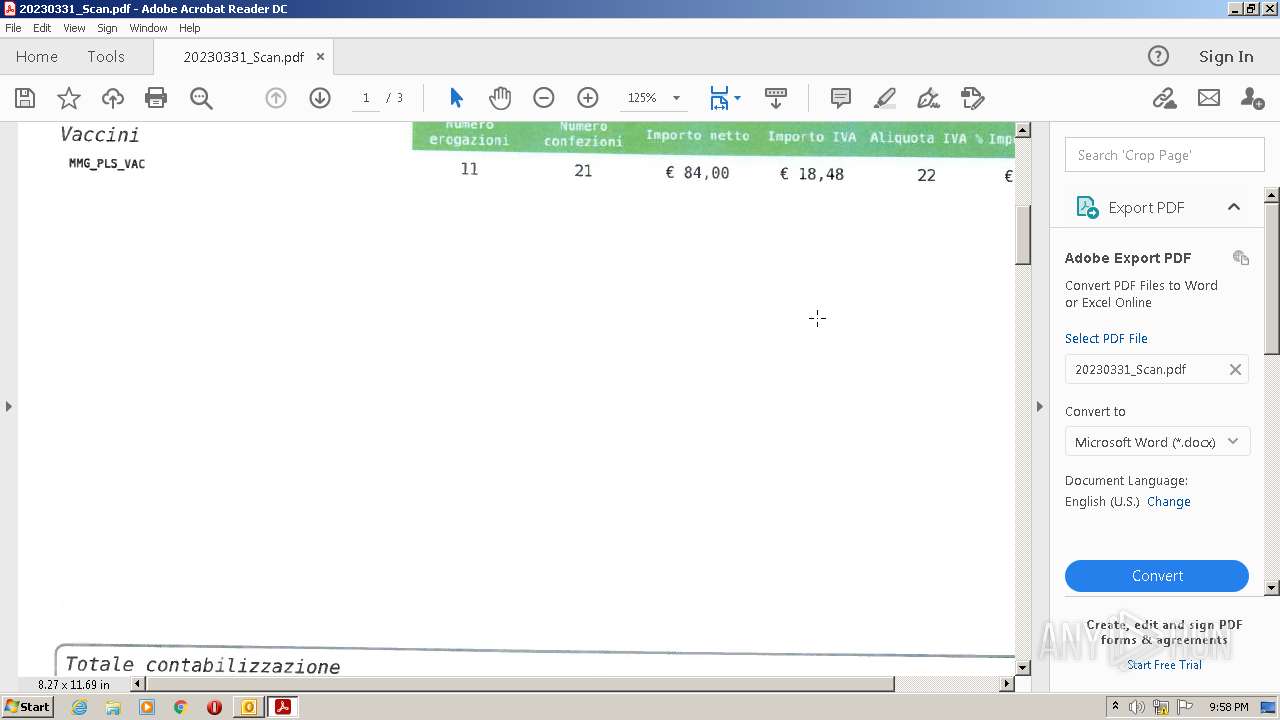
Task: Open the Convert to format dropdown
Action: (1157, 442)
